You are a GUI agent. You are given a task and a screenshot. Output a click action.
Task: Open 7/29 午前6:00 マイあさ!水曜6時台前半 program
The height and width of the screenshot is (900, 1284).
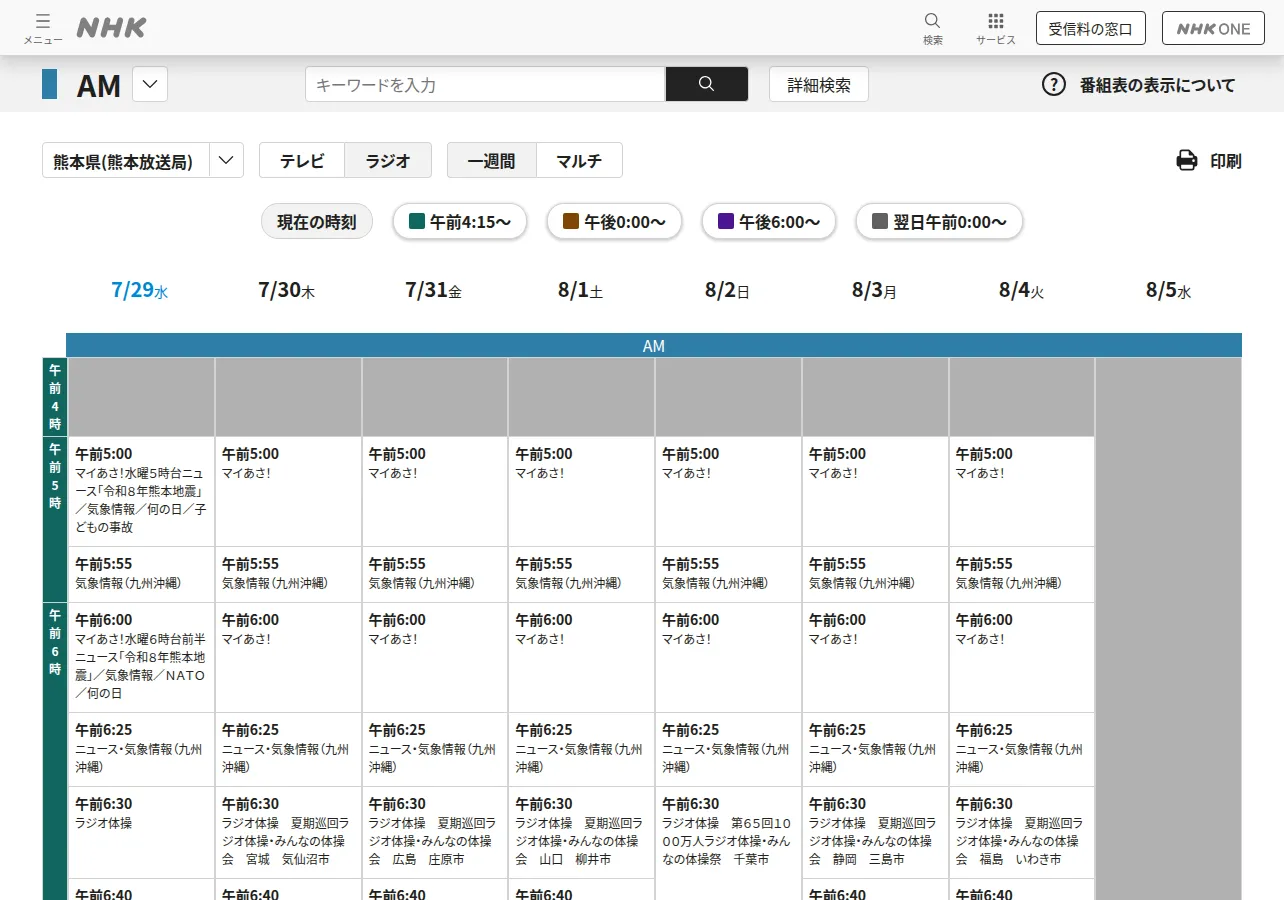click(141, 657)
